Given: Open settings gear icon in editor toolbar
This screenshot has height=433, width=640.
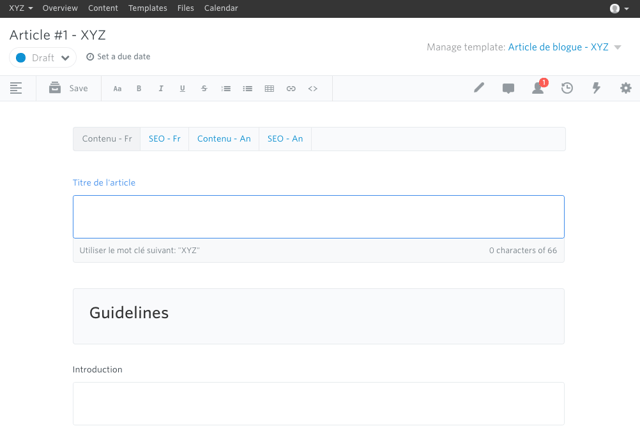Looking at the screenshot, I should coord(626,88).
